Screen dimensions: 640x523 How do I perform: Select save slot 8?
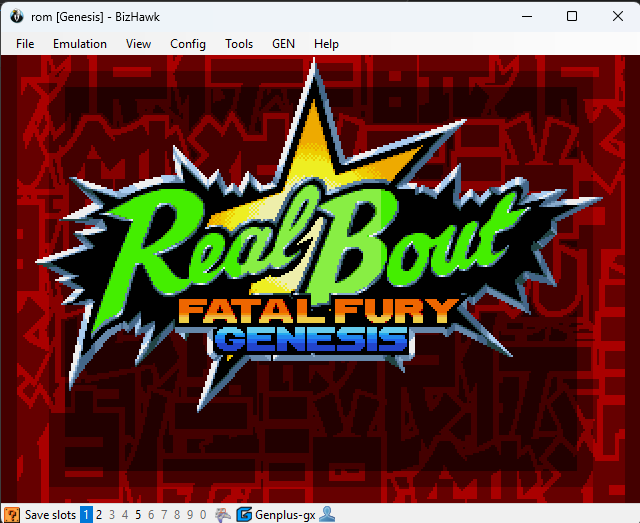[x=177, y=514]
